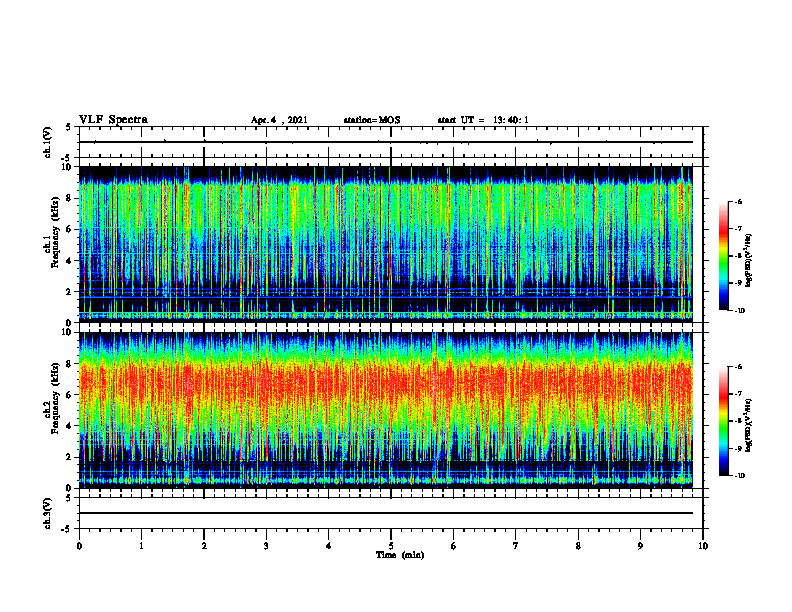This screenshot has width=792, height=612.
Task: Click the ch.1 spectrogram plot area
Action: click(x=385, y=244)
